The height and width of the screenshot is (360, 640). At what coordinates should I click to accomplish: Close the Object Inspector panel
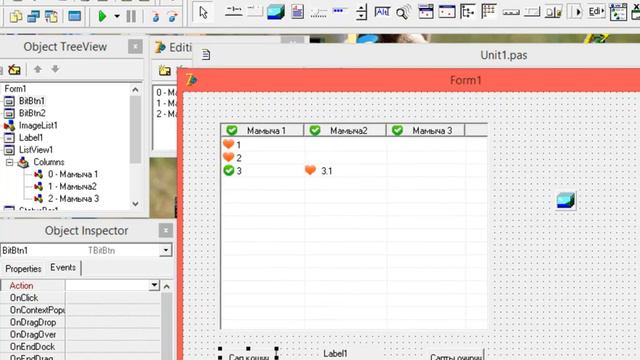click(166, 231)
